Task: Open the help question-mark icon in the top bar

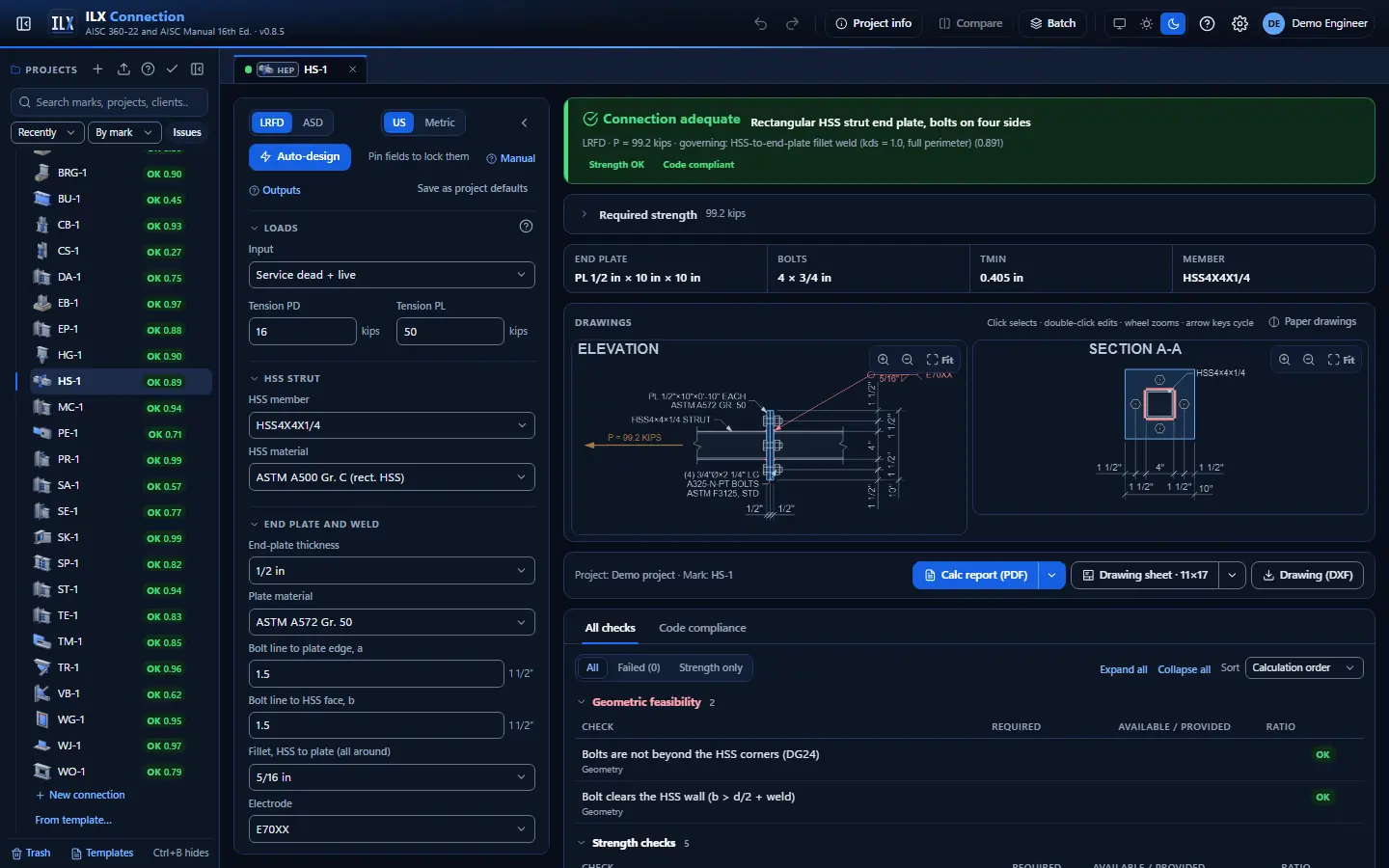Action: click(1207, 23)
